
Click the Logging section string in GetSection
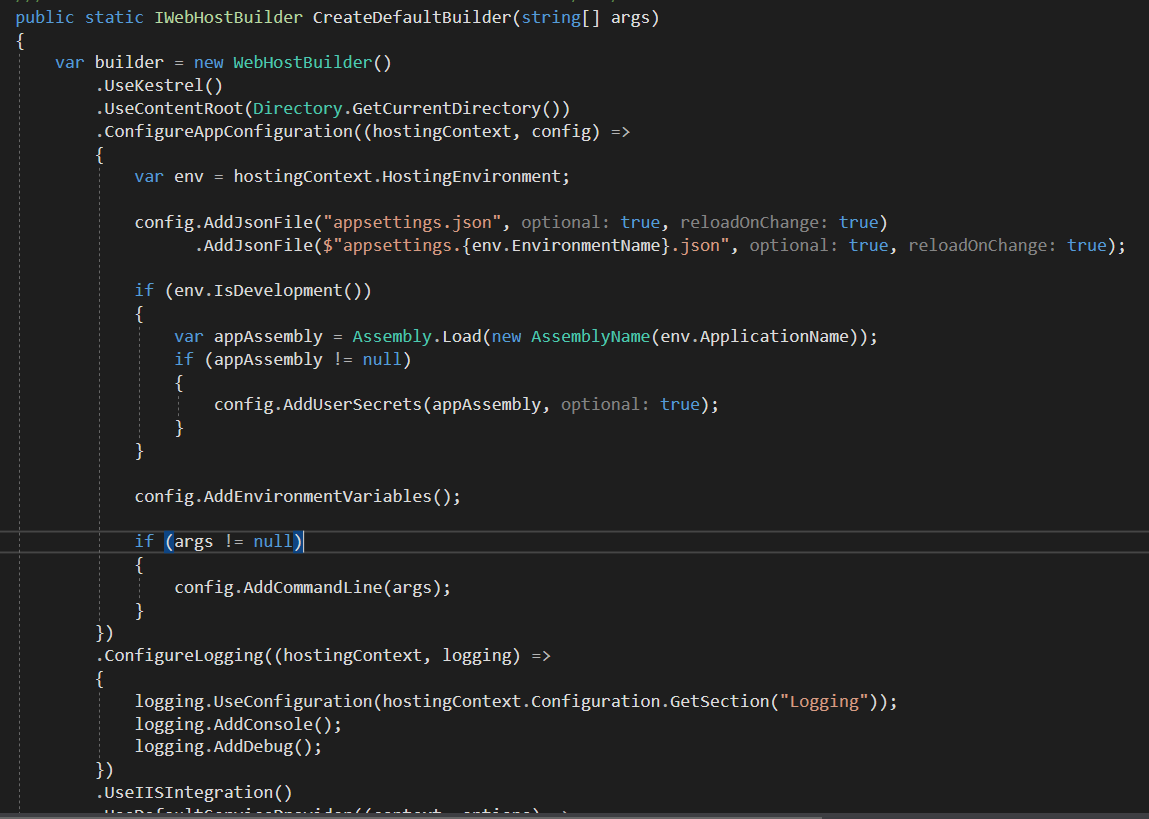click(820, 701)
